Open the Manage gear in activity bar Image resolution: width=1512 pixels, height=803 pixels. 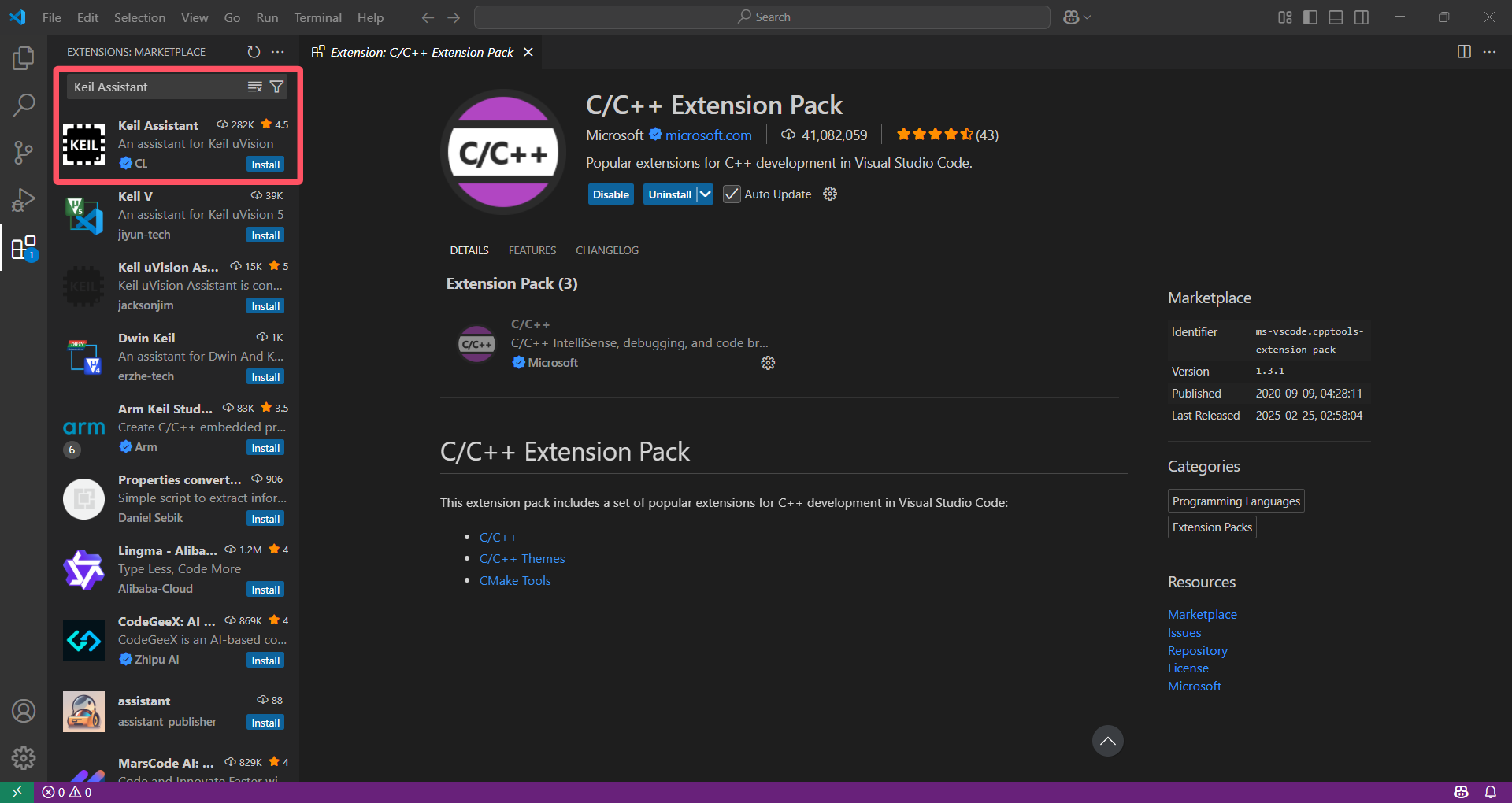24,758
